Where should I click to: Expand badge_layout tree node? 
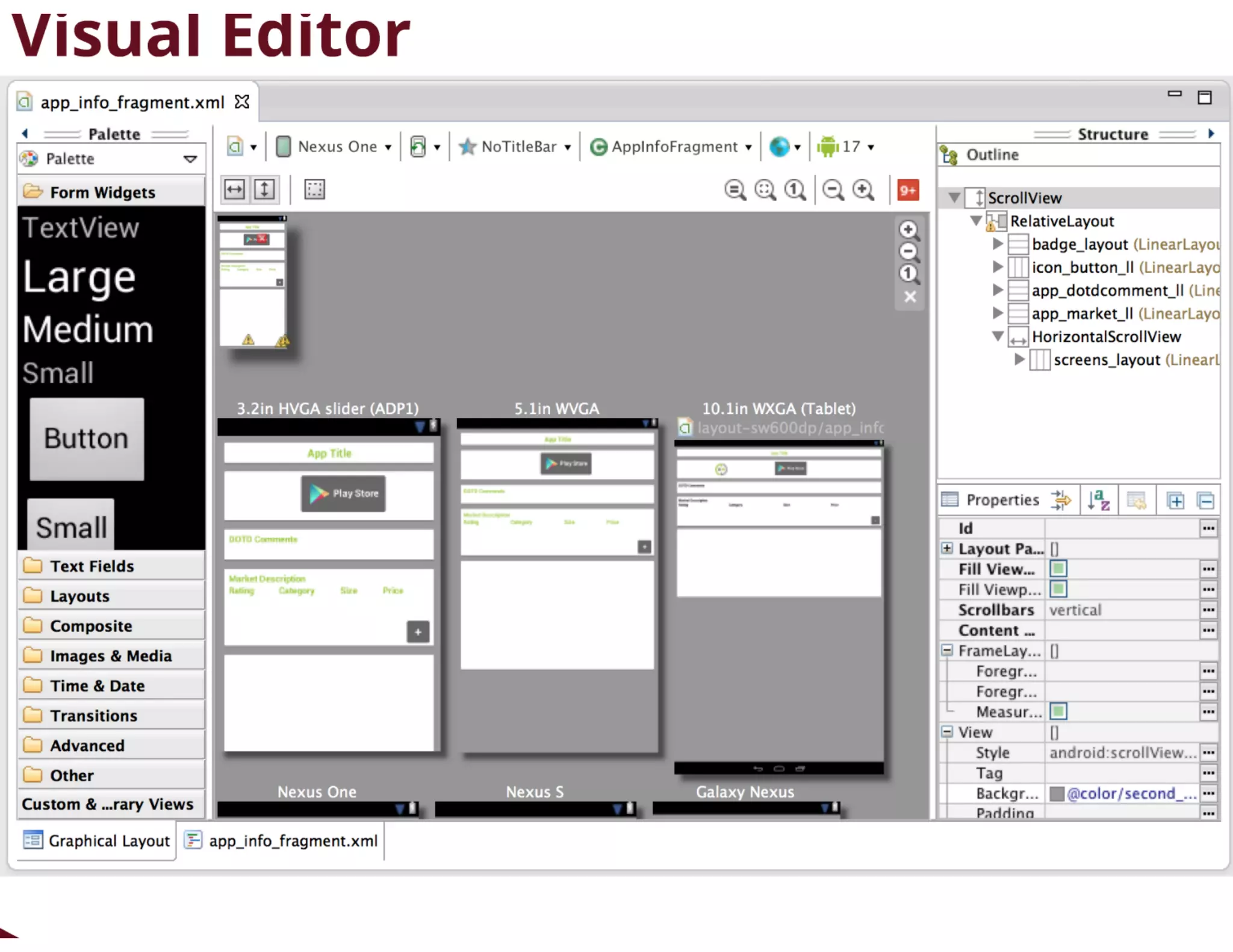point(998,244)
